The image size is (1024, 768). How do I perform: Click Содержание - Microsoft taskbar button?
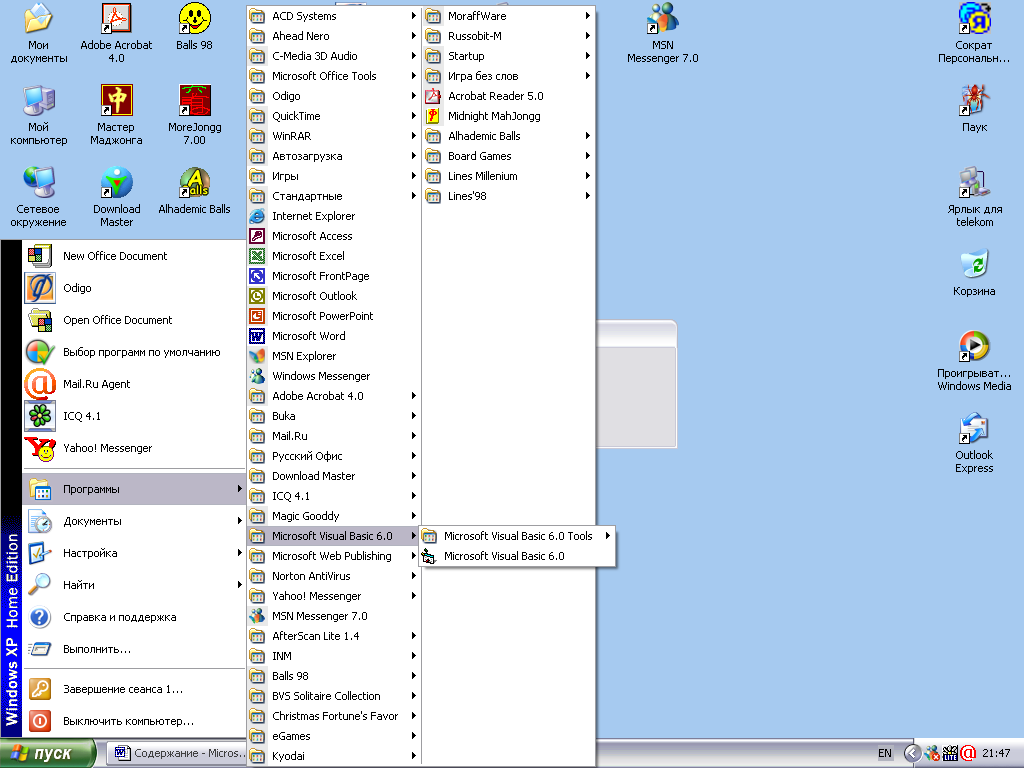pyautogui.click(x=178, y=753)
